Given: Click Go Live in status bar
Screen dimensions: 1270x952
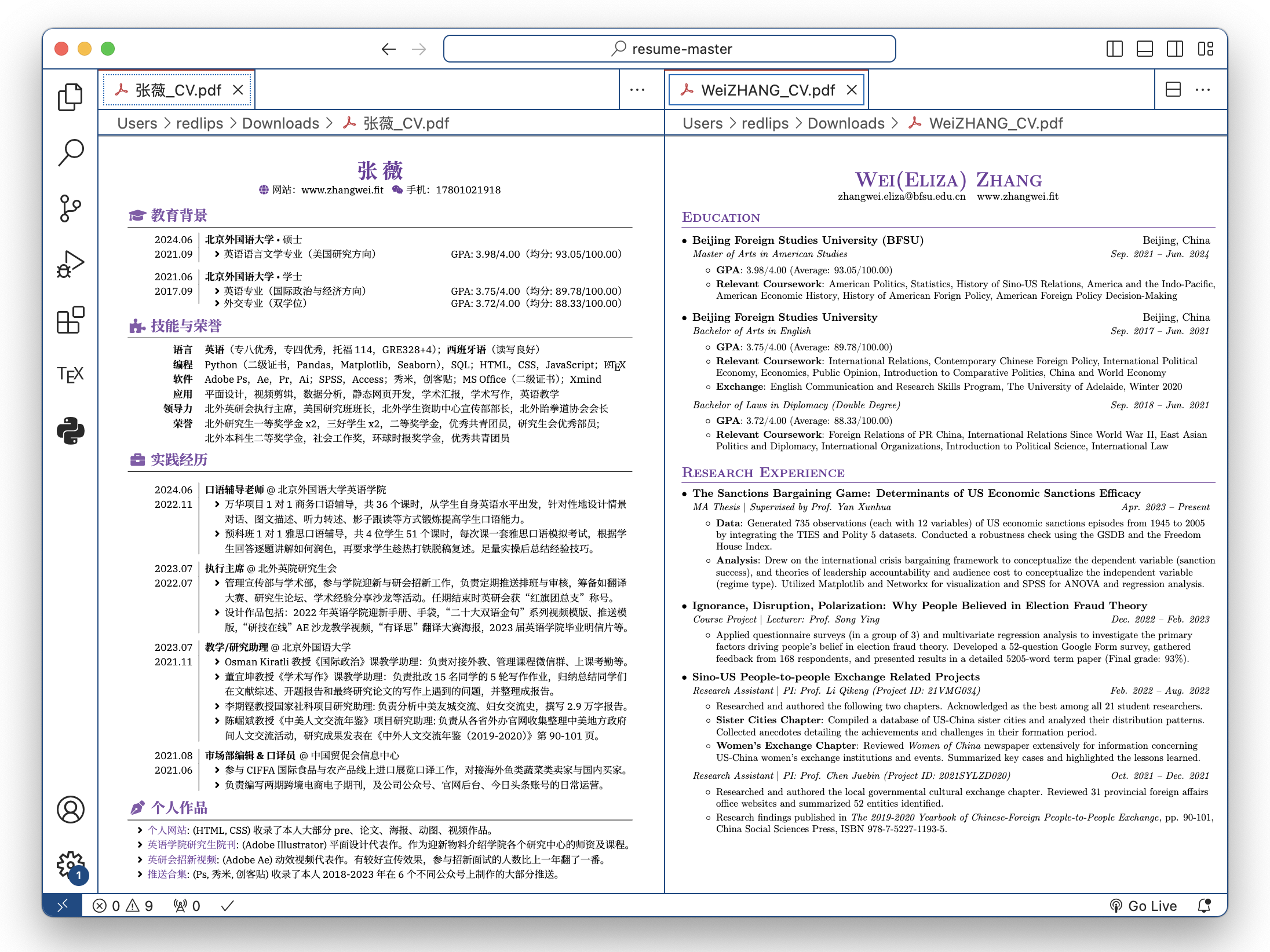Looking at the screenshot, I should point(1144,906).
